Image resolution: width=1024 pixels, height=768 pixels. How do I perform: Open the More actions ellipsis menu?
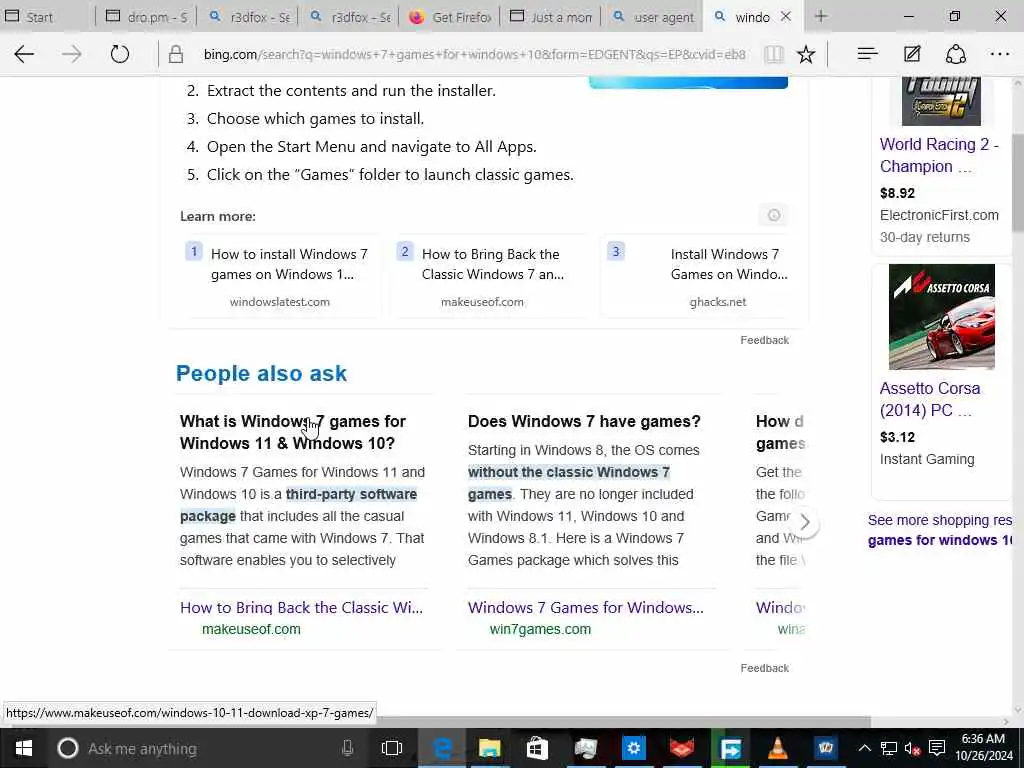(1000, 54)
